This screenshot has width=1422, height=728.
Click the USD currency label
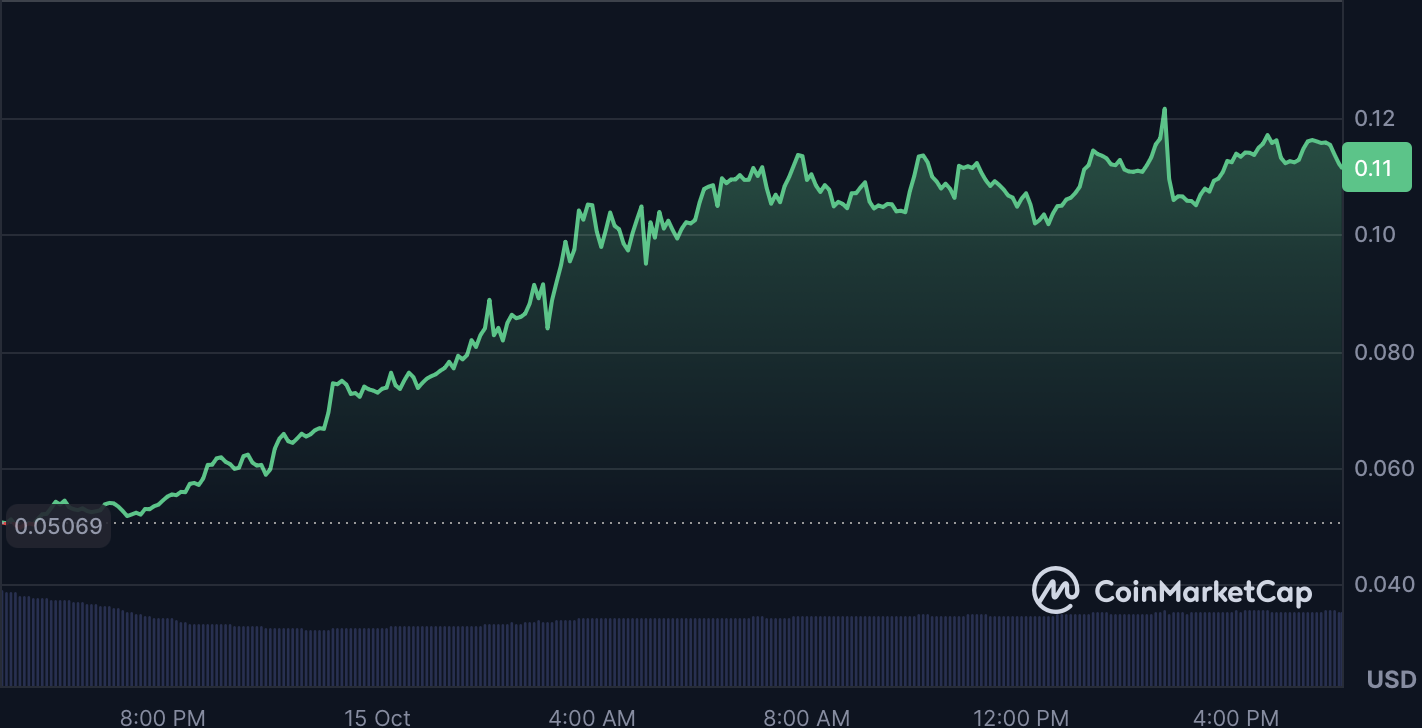1391,680
